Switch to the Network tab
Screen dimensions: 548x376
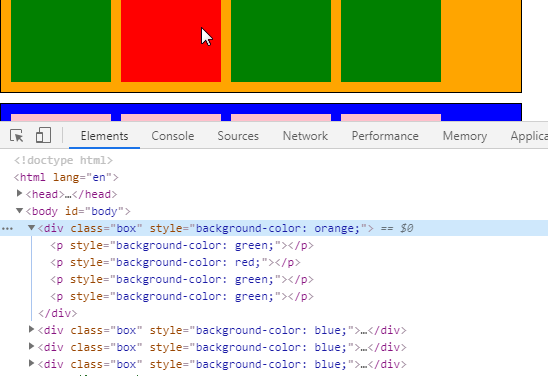pos(305,136)
